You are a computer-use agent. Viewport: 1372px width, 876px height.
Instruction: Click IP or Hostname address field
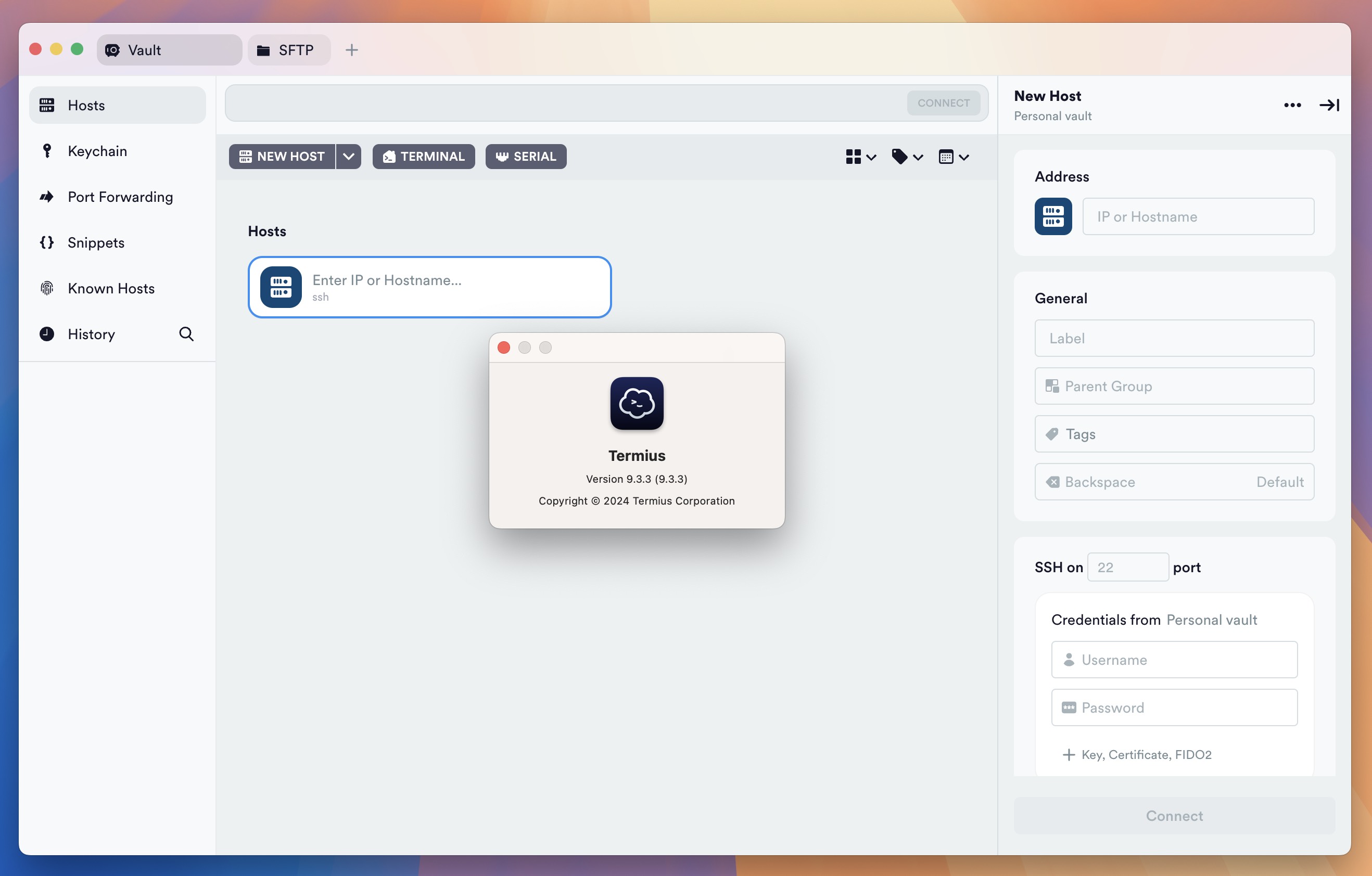pyautogui.click(x=1198, y=215)
